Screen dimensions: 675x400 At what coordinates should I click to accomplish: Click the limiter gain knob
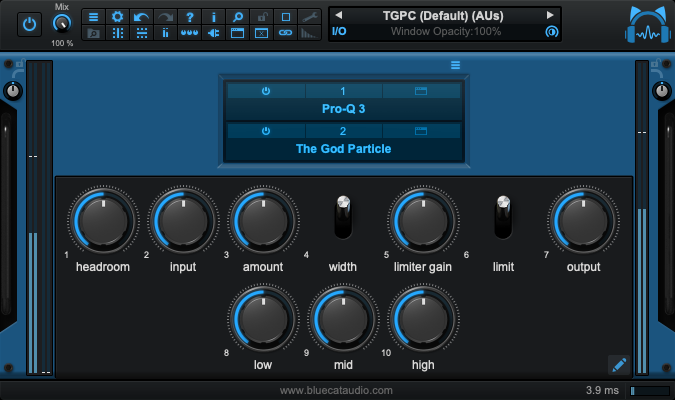click(424, 221)
